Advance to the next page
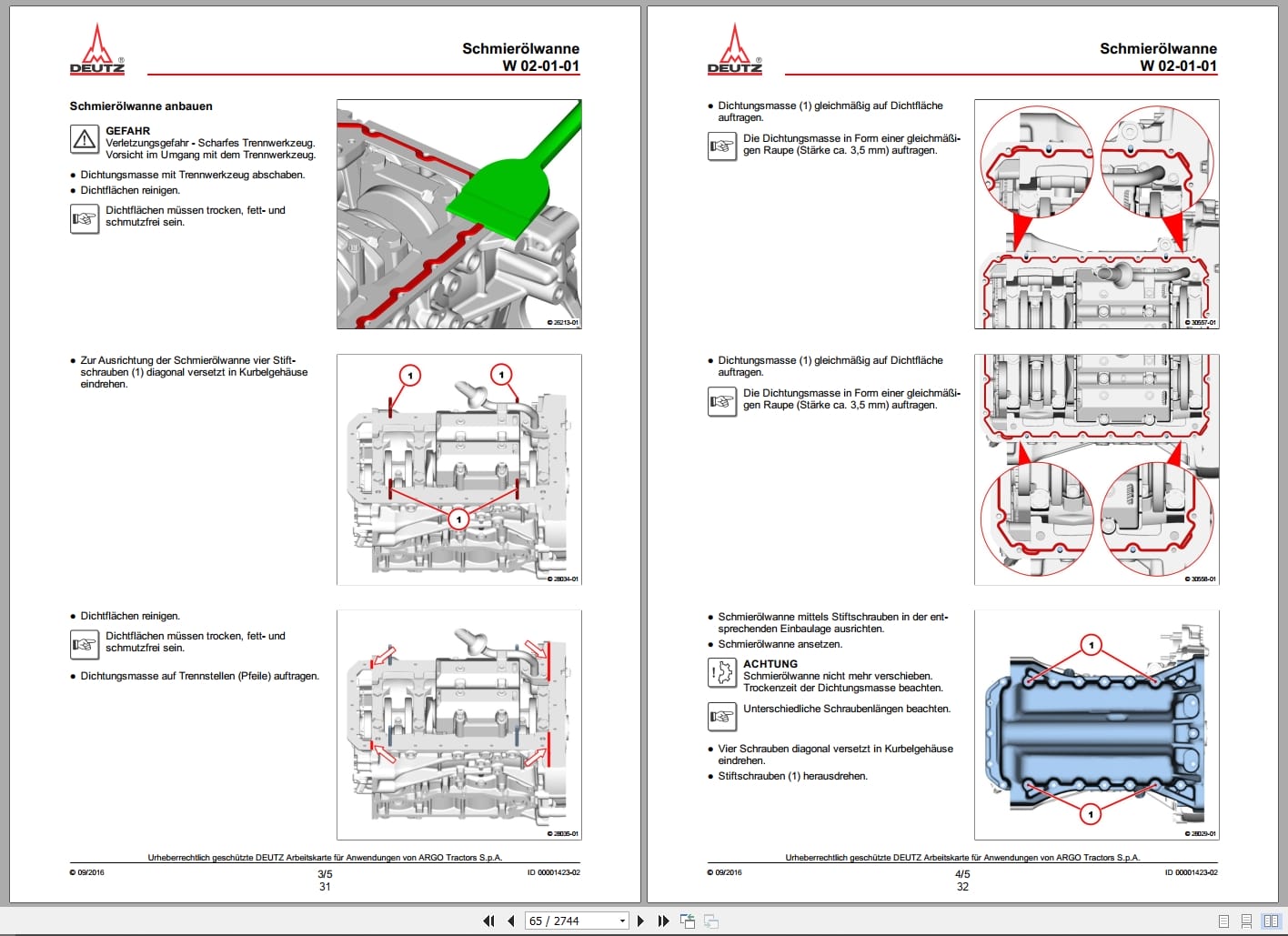The image size is (1288, 936). pyautogui.click(x=640, y=921)
